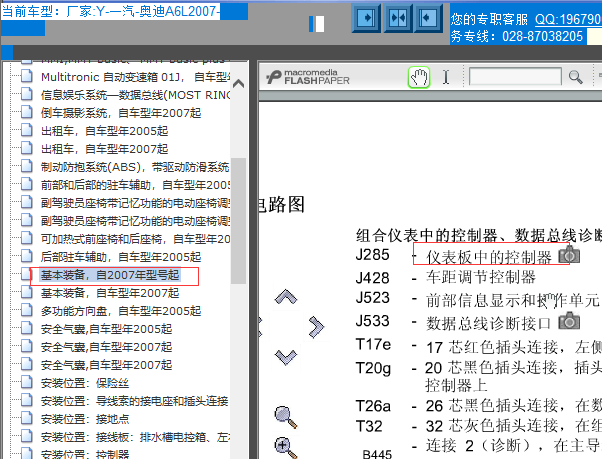The width and height of the screenshot is (602, 459).
Task: Select the FlashPaper text selection cursor tool
Action: point(446,77)
